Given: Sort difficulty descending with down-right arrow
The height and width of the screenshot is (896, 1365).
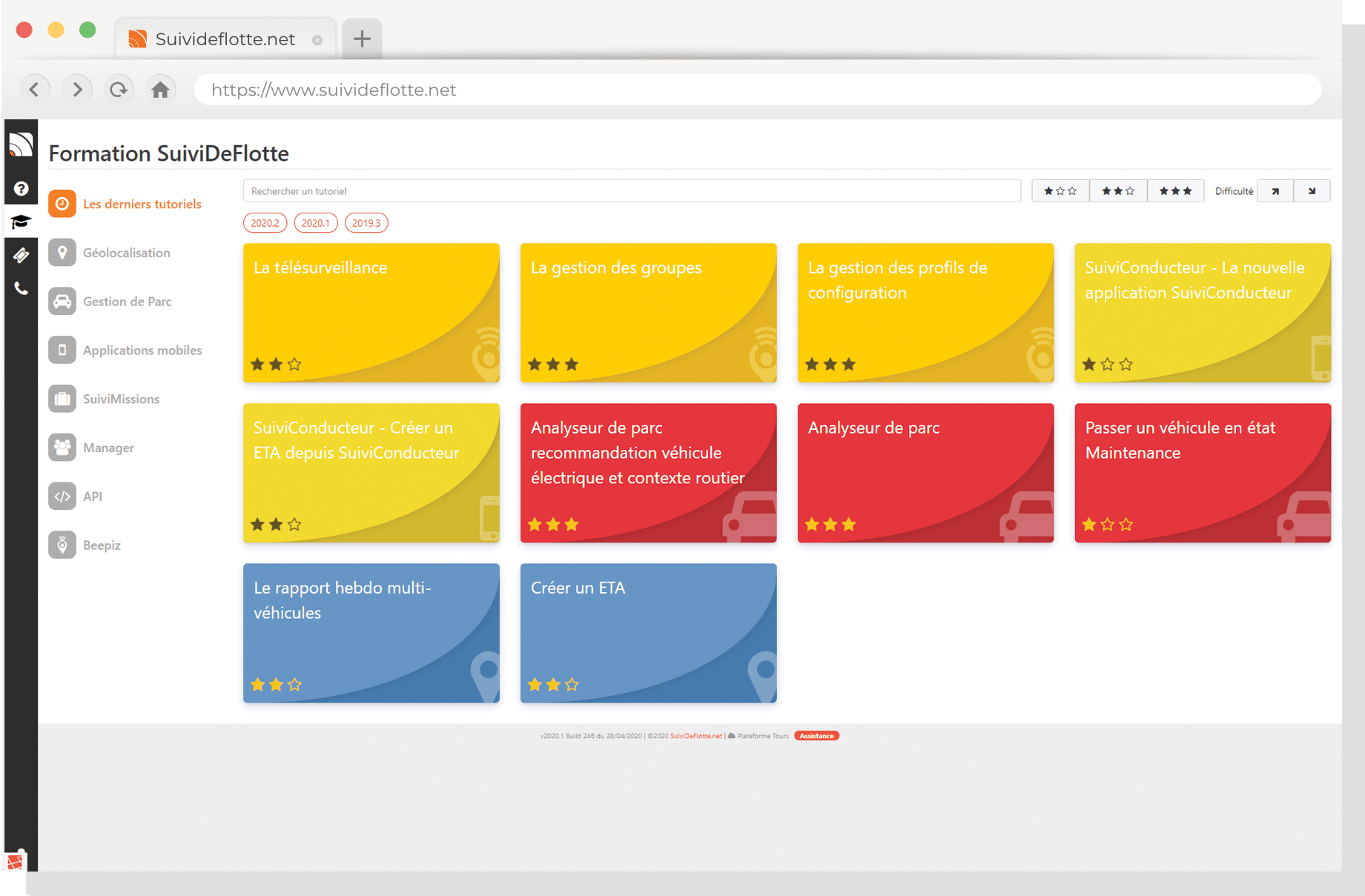Looking at the screenshot, I should click(x=1312, y=191).
